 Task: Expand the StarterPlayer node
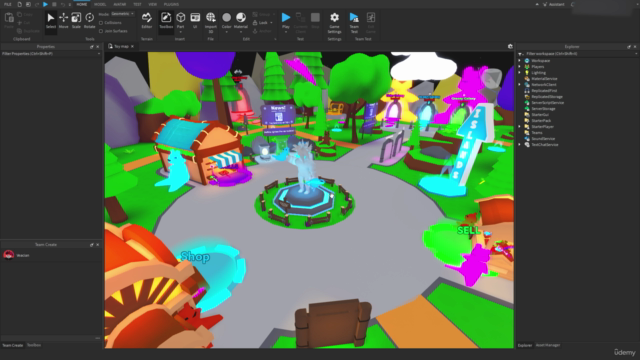(x=520, y=127)
